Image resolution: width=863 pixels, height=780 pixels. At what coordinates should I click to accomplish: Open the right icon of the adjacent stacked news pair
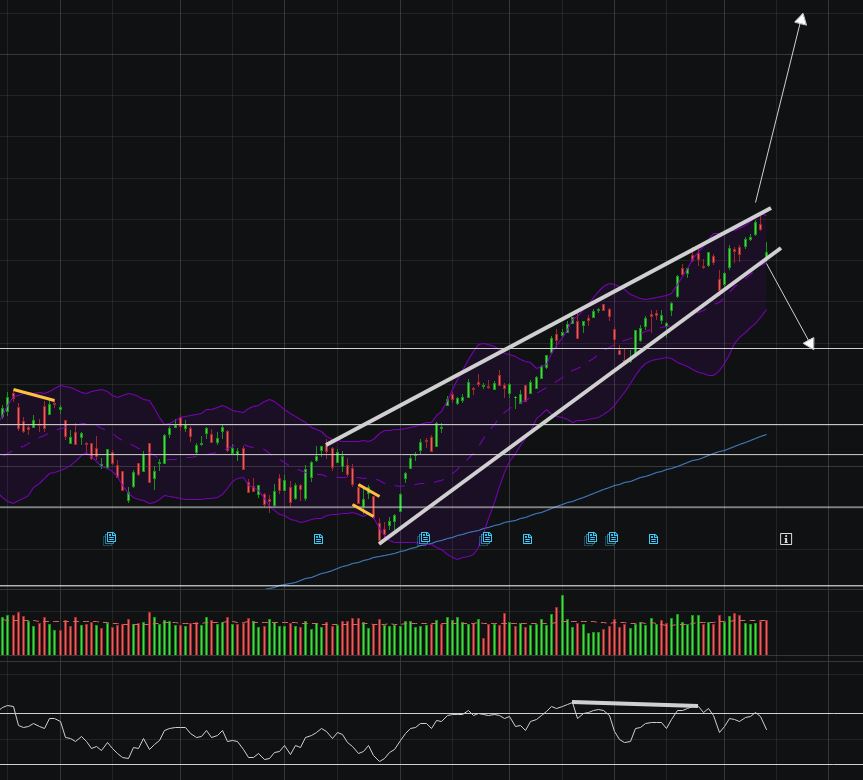pyautogui.click(x=611, y=538)
